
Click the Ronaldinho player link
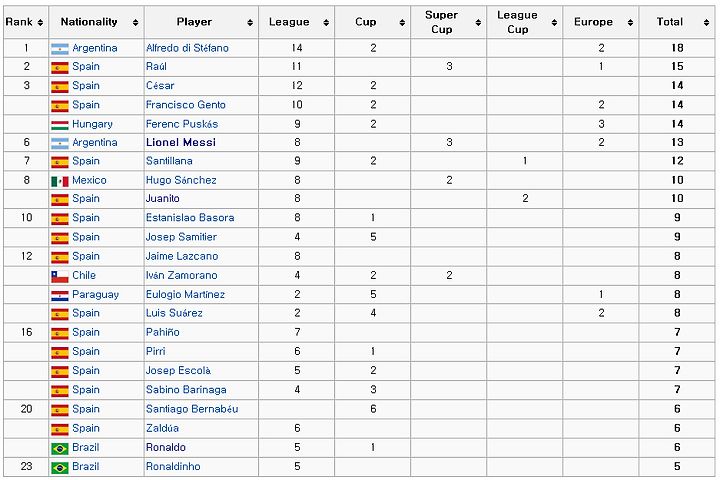(x=173, y=467)
